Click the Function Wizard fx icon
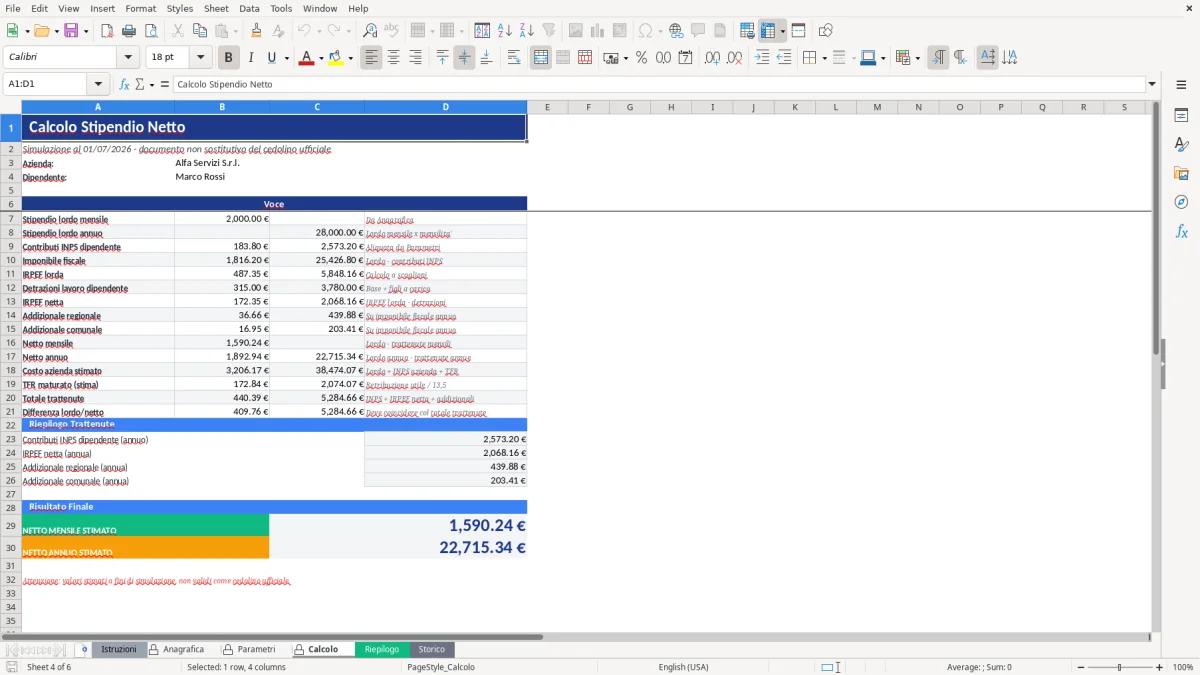The image size is (1200, 675). pyautogui.click(x=124, y=84)
